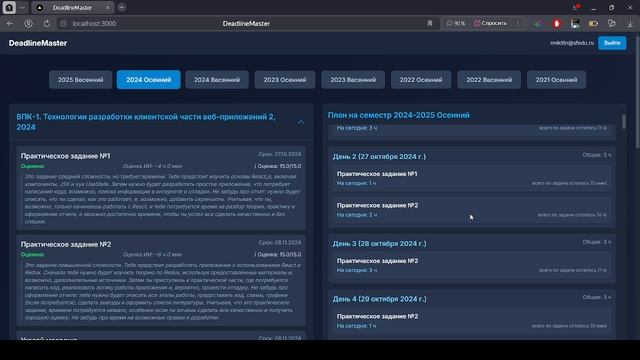The height and width of the screenshot is (360, 640).
Task: Click the На сегодня: 3 ч under День 3
Action: click(x=357, y=270)
